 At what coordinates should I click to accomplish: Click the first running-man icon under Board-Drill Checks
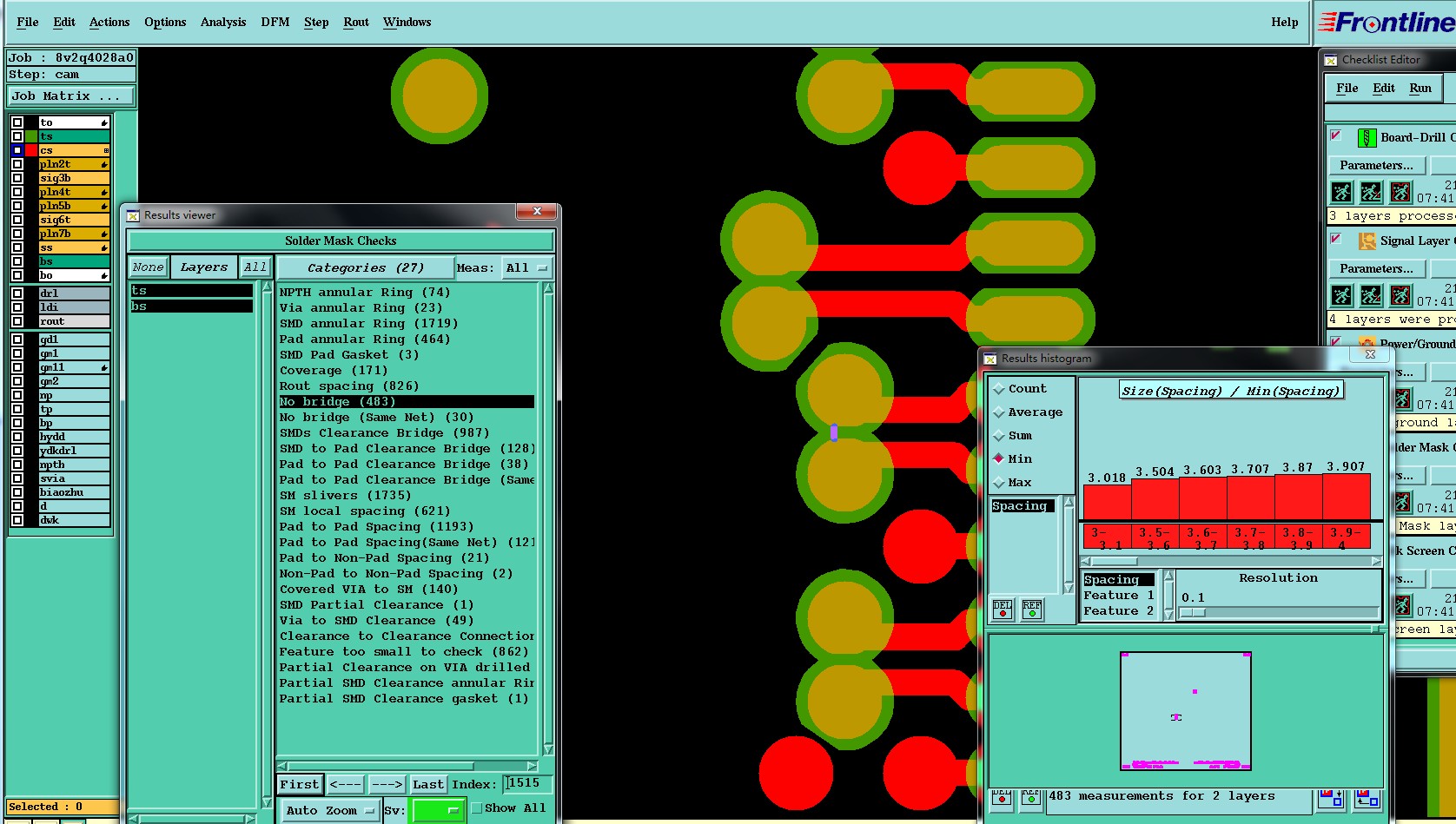tap(1341, 192)
